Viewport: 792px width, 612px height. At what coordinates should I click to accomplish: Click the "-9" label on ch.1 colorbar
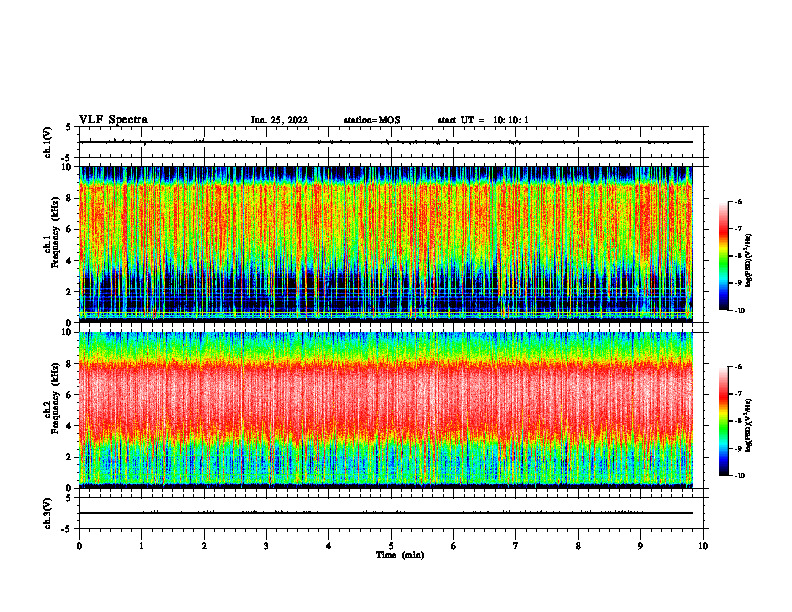738,283
